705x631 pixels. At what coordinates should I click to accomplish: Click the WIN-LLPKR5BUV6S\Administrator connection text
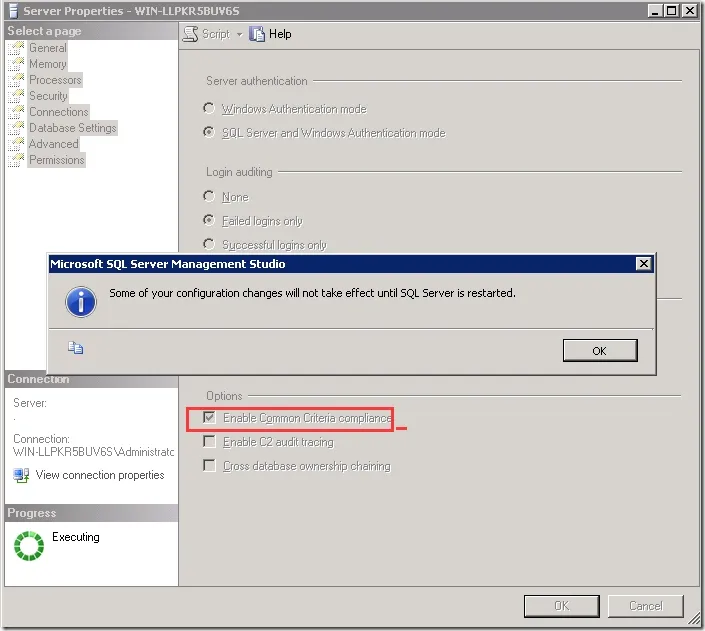point(94,452)
